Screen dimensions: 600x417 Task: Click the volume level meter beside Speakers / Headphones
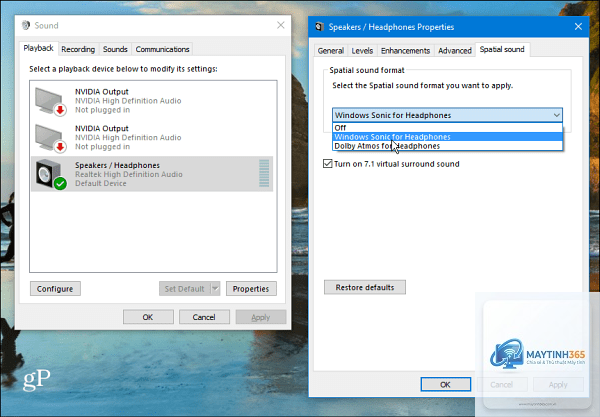coord(264,173)
